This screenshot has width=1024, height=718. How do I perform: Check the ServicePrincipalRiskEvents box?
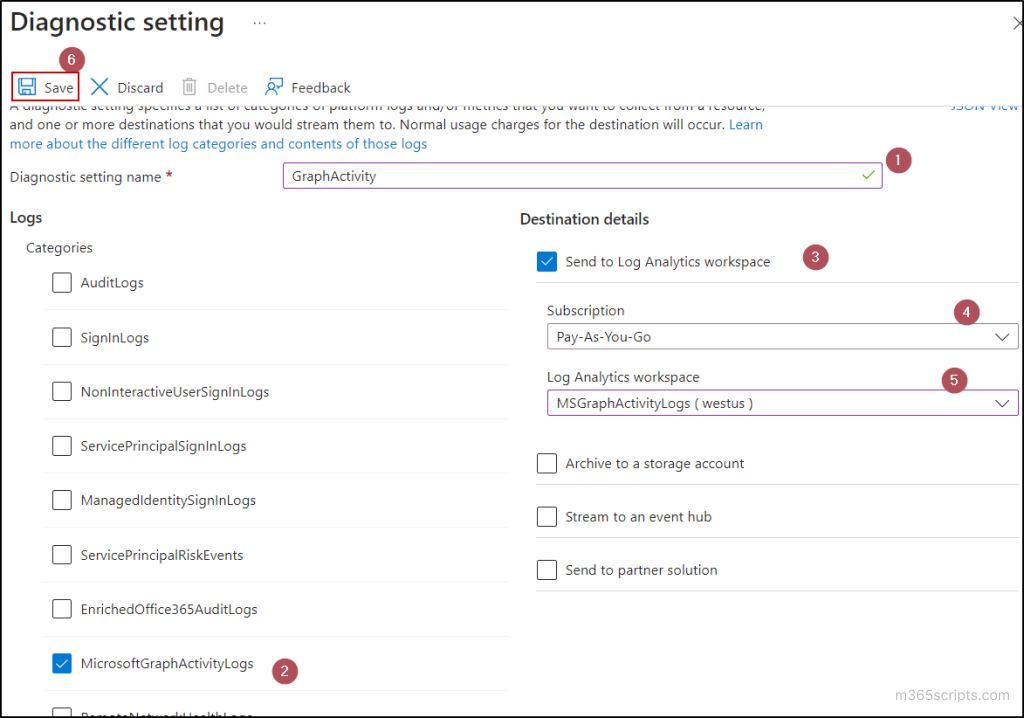pyautogui.click(x=62, y=554)
